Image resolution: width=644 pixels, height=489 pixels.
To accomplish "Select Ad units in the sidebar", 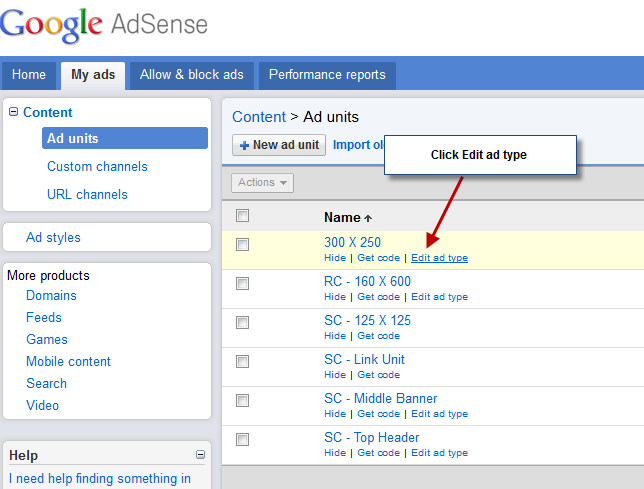I will (125, 138).
